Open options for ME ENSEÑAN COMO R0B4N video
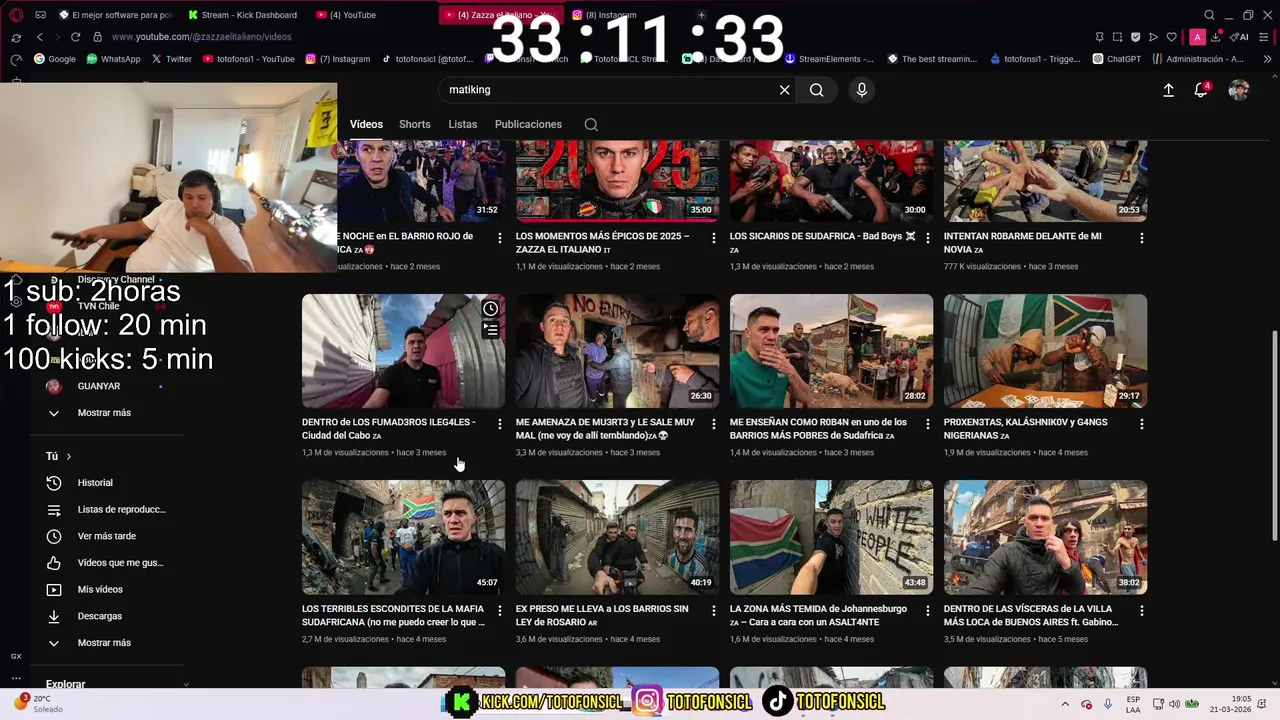 pos(928,424)
